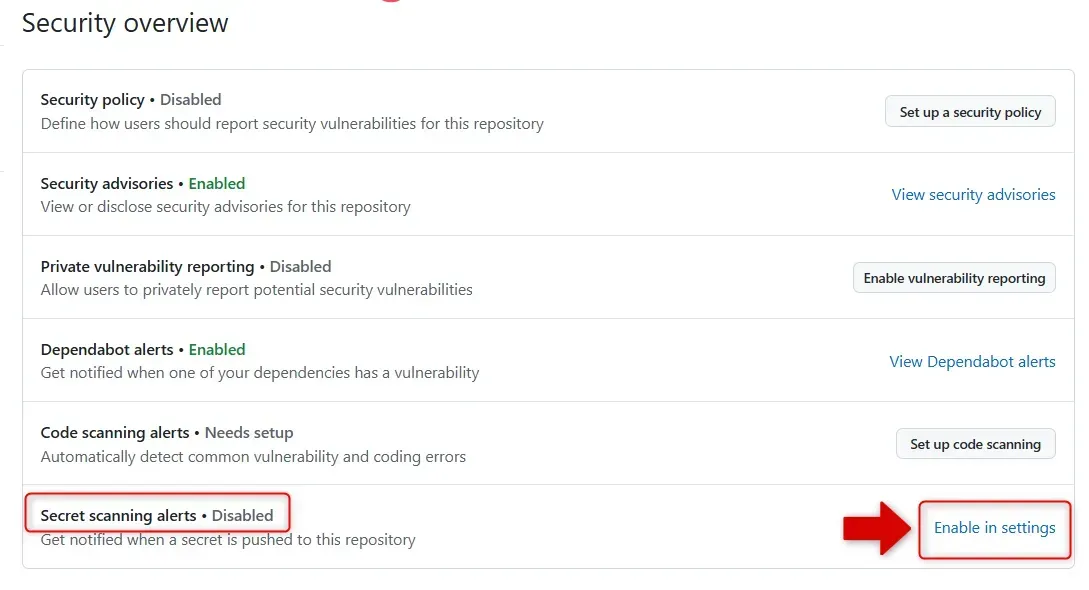Click Enabled status next to Security advisories
Viewport: 1089px width, 590px height.
click(x=217, y=184)
